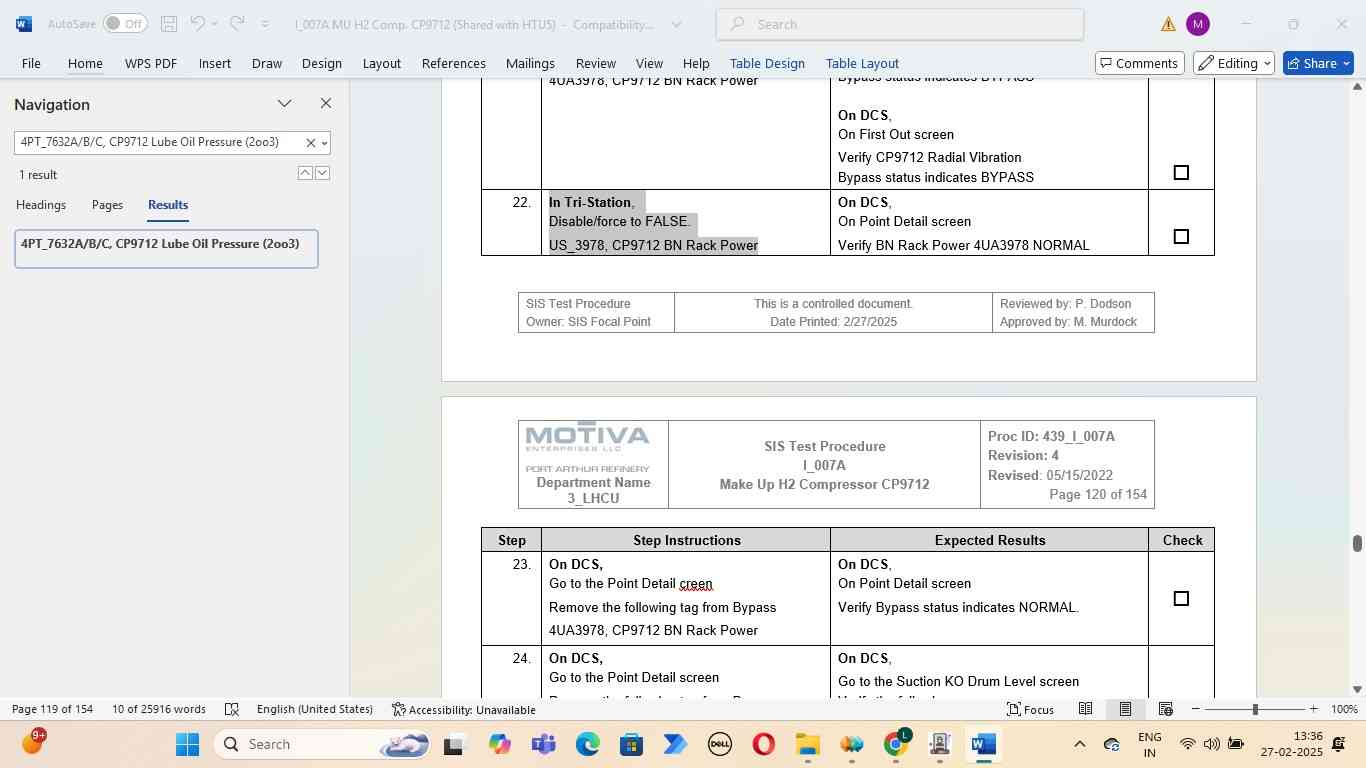1366x768 pixels.
Task: Select the Results tab in Navigation
Action: pyautogui.click(x=168, y=205)
